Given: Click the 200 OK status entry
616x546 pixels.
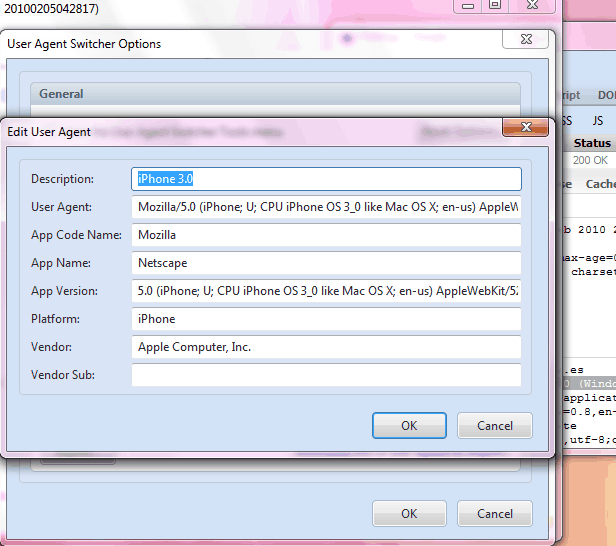Looking at the screenshot, I should [x=590, y=160].
